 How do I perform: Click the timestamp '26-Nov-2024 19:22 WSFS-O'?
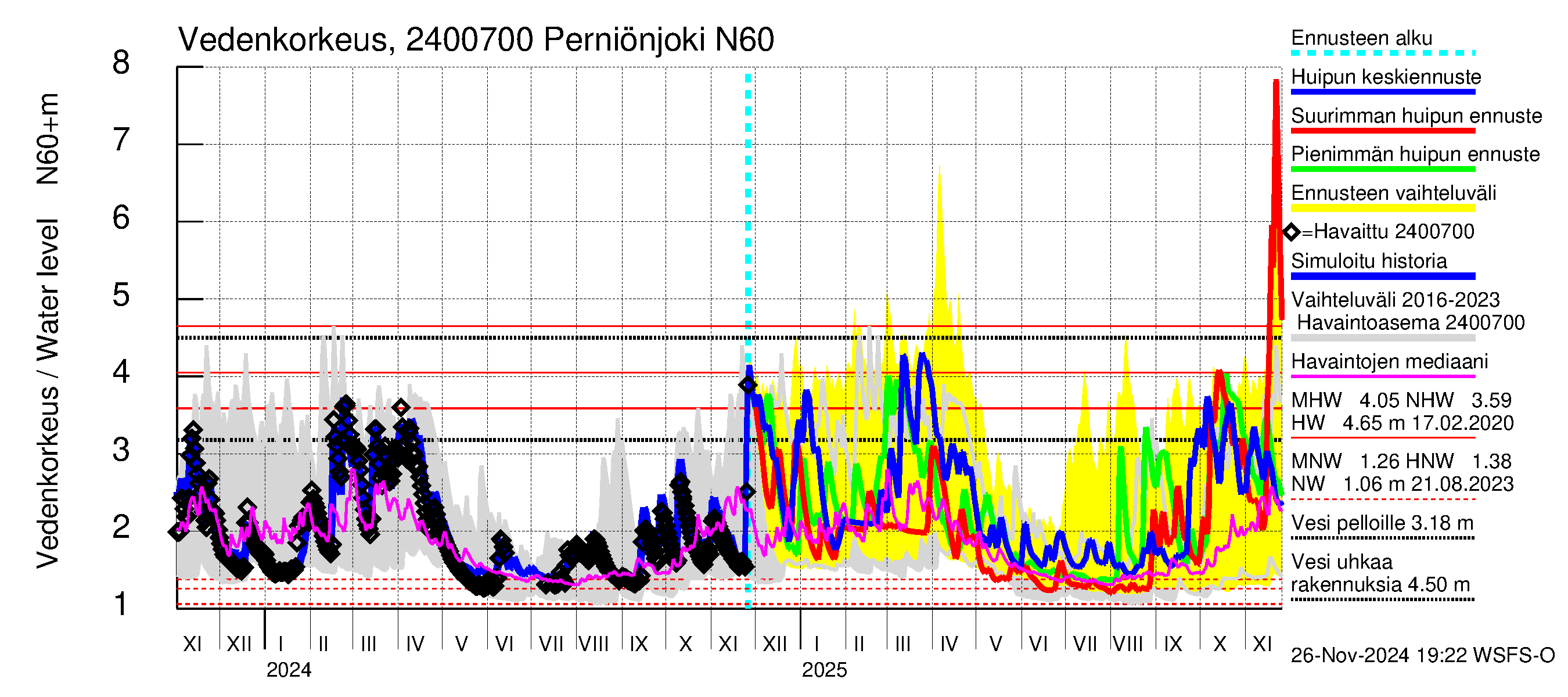pyautogui.click(x=1422, y=655)
